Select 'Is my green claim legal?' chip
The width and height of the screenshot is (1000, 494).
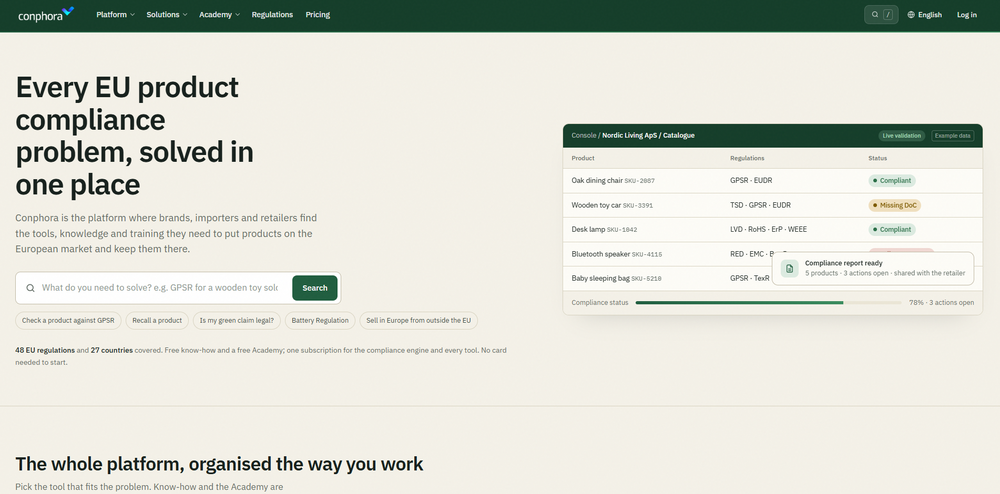[x=237, y=321]
